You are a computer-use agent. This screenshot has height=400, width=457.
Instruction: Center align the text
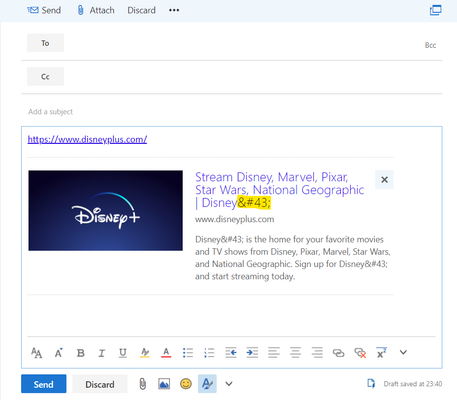tap(295, 353)
